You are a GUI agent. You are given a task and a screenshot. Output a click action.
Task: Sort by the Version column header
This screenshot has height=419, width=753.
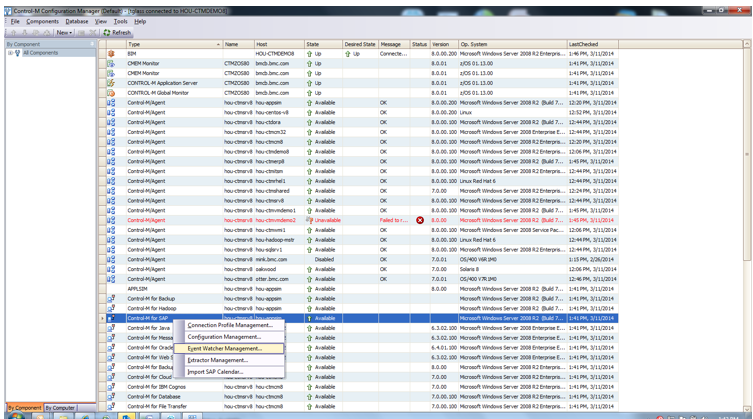coord(444,44)
